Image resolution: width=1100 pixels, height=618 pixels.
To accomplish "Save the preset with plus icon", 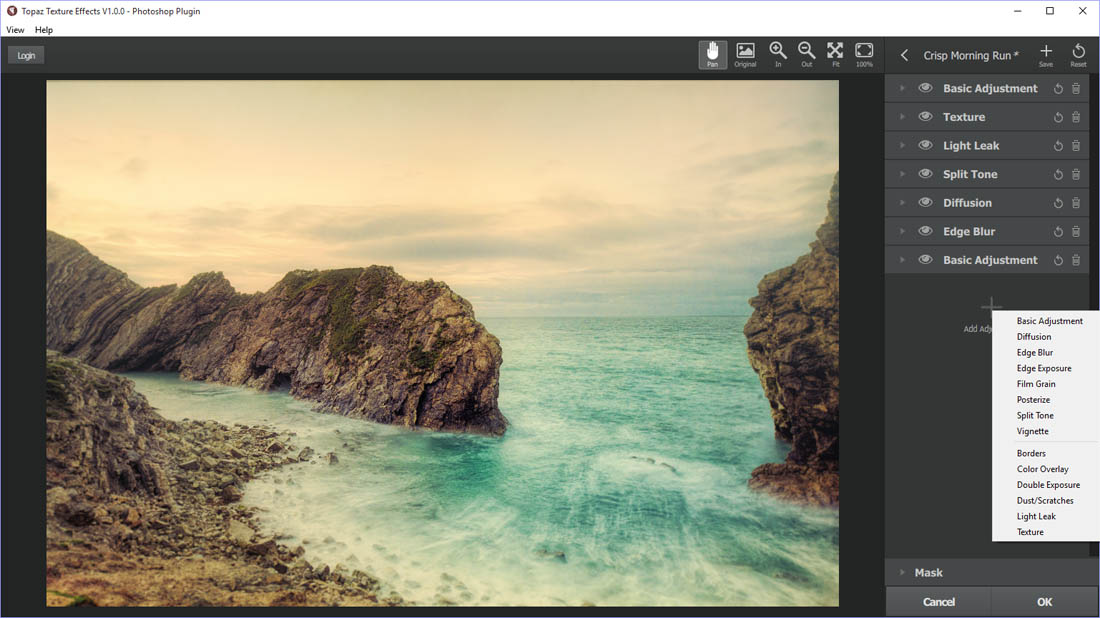I will (1046, 55).
